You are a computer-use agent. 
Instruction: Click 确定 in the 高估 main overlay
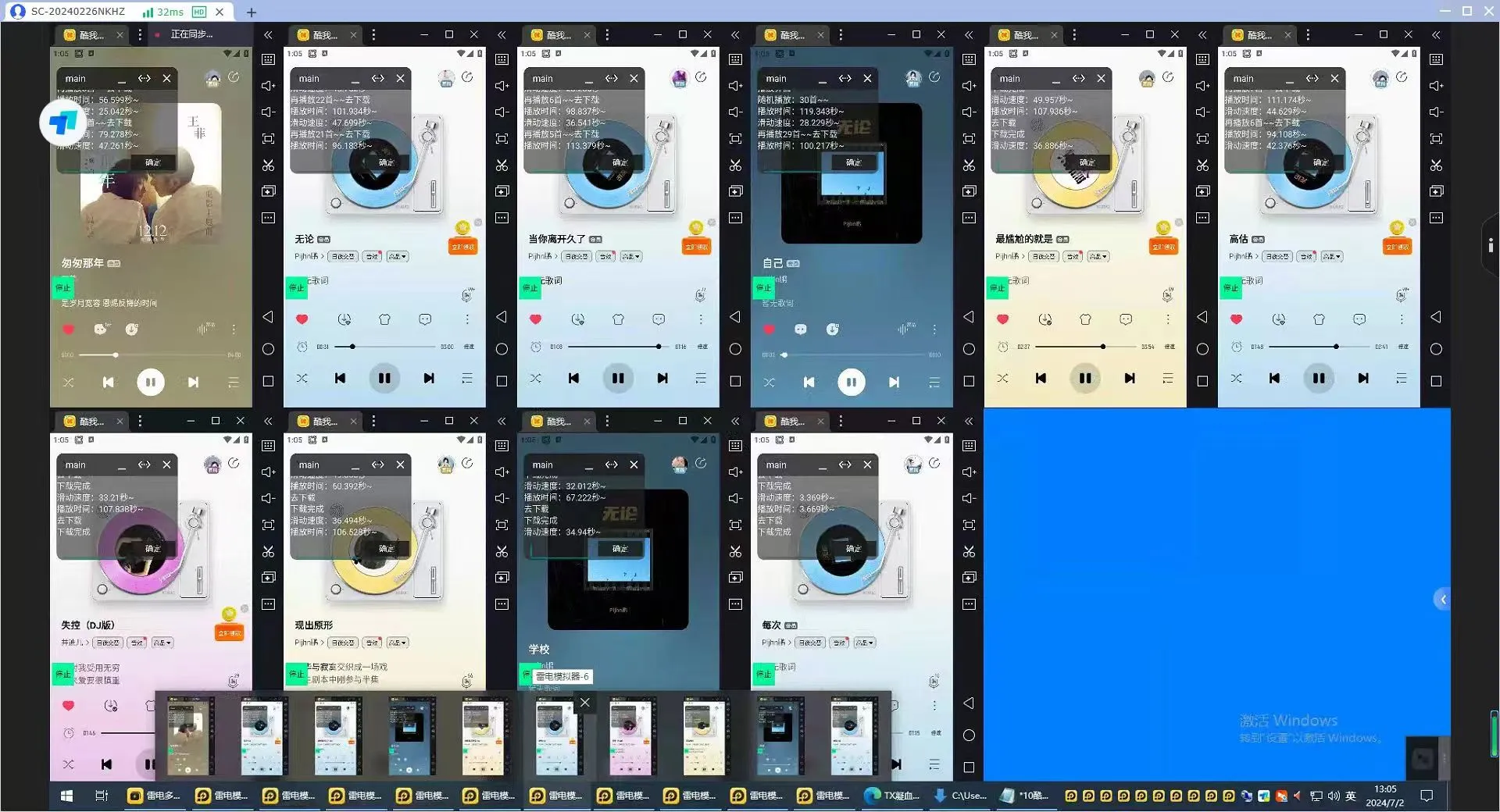[x=1320, y=162]
